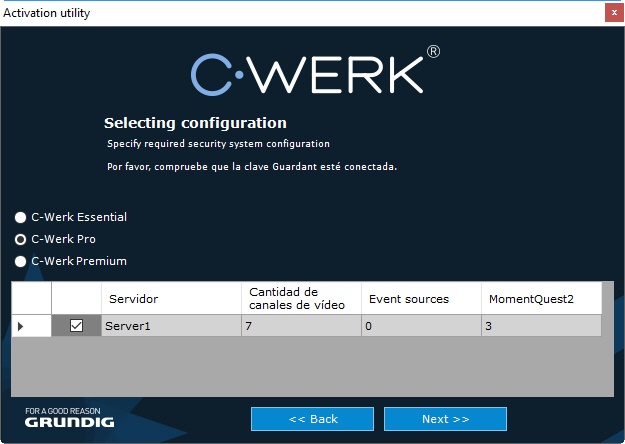Close the Activation utility window
Screen dimensions: 625x444
point(612,12)
